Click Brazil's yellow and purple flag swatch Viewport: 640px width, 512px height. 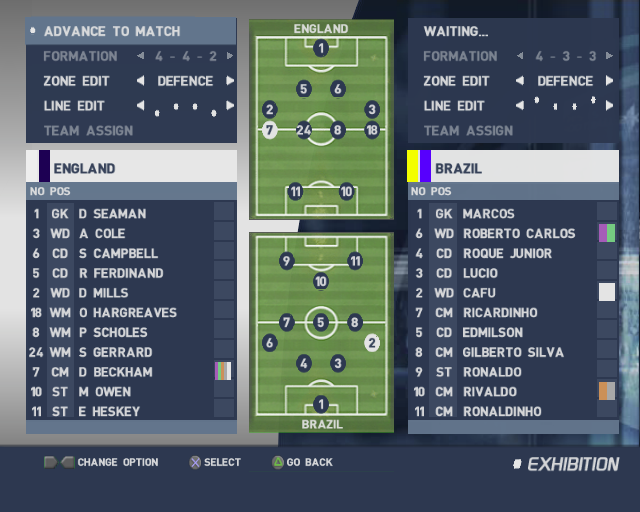(419, 167)
